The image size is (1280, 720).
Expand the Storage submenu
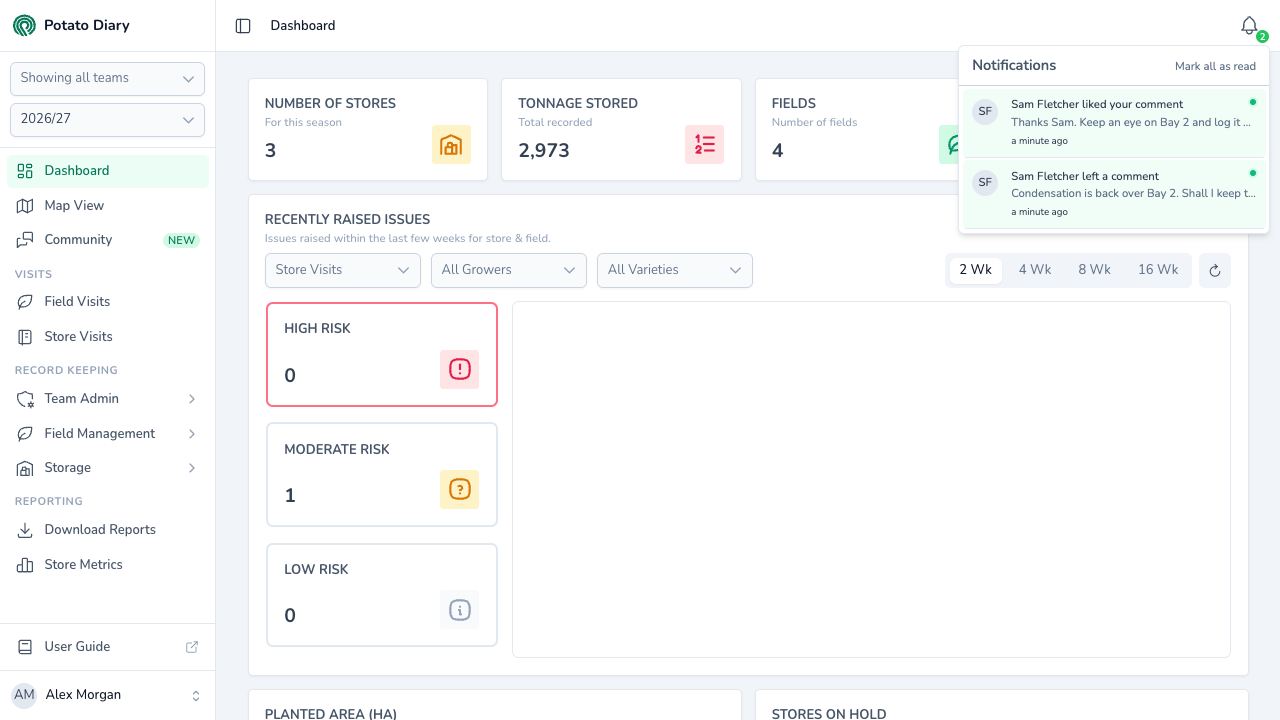coord(108,468)
